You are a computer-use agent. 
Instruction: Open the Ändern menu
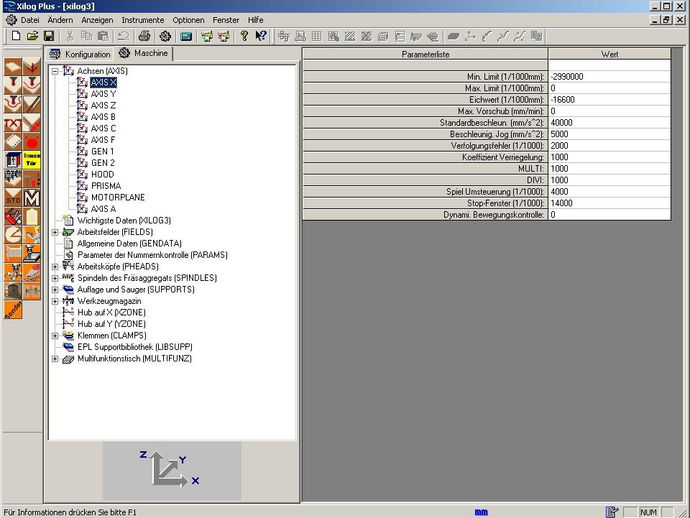point(60,20)
